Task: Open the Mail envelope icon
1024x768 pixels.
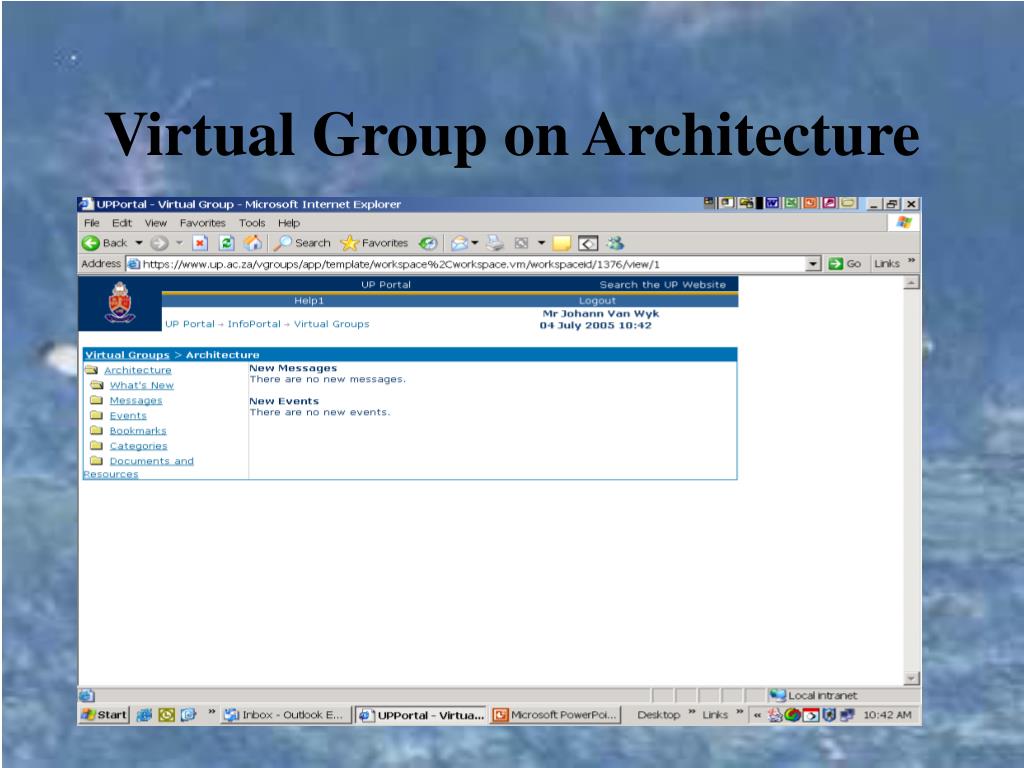Action: click(x=460, y=243)
